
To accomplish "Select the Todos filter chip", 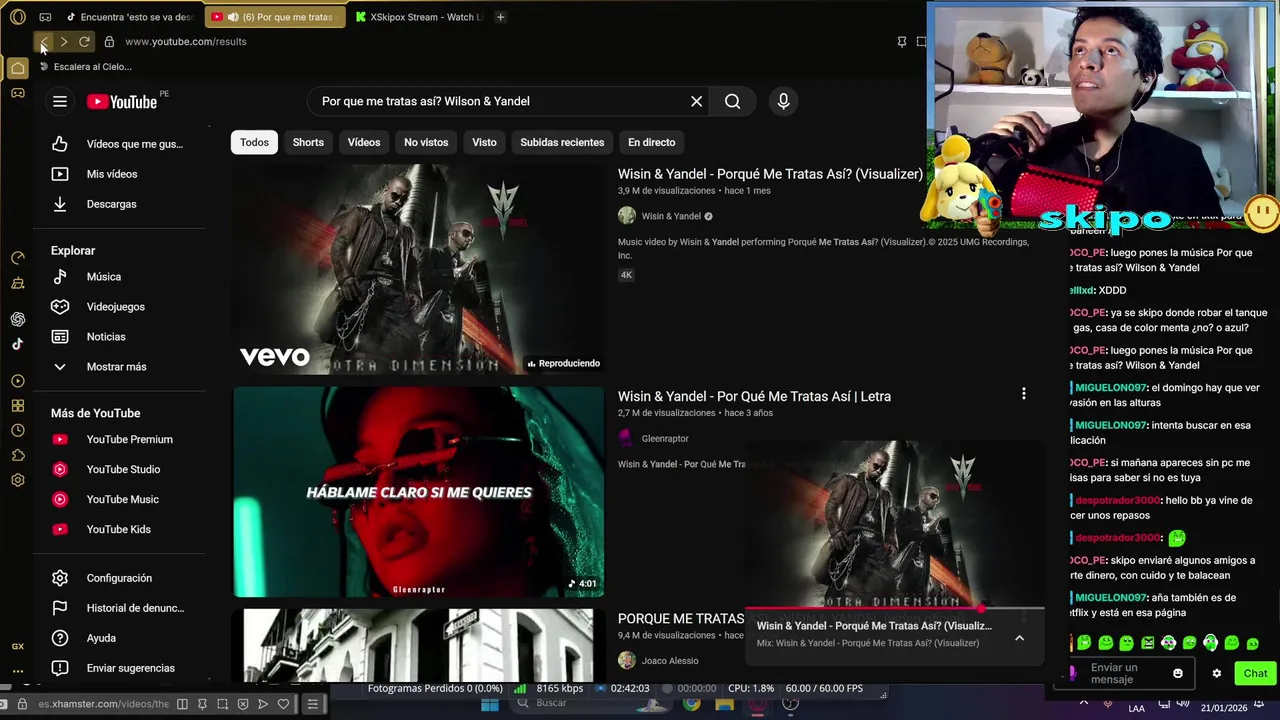I will coord(254,142).
